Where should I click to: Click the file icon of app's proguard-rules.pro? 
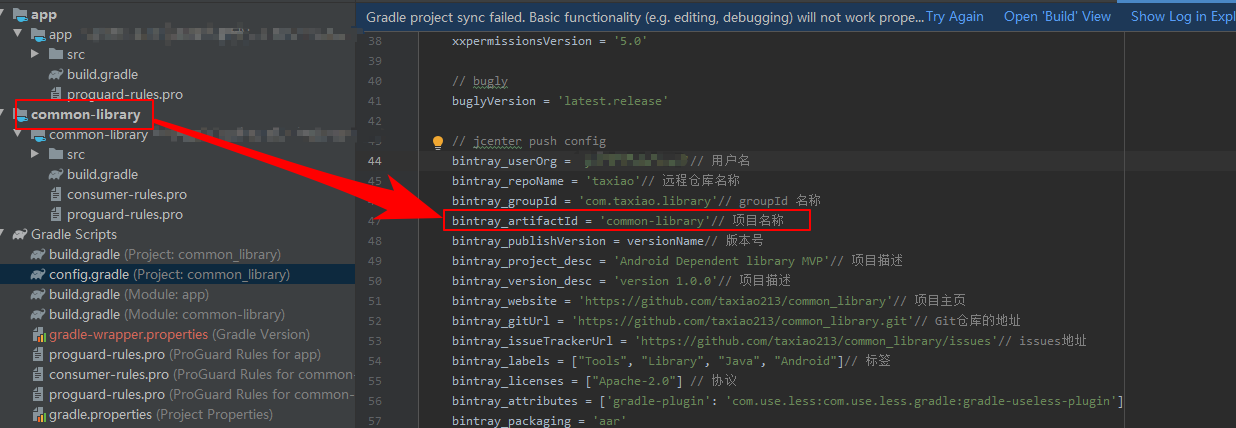[x=57, y=94]
